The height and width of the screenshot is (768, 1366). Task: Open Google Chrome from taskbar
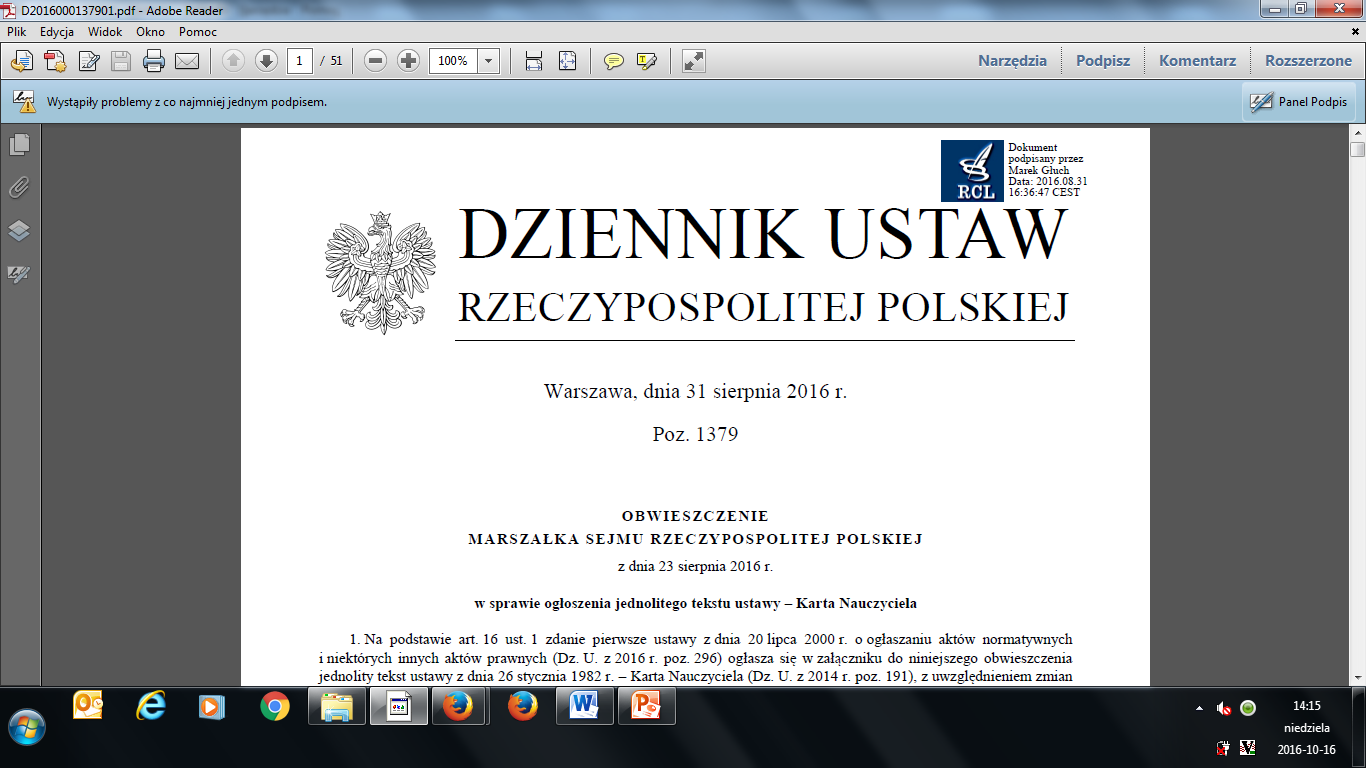274,707
